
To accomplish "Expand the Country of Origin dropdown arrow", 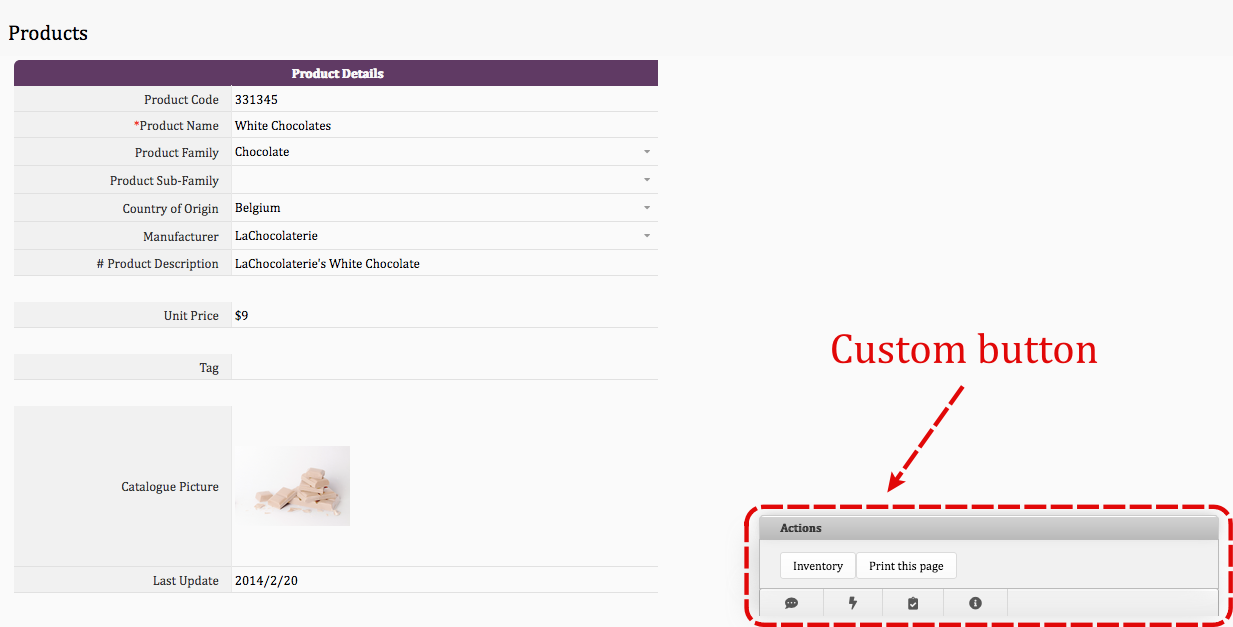I will 647,208.
